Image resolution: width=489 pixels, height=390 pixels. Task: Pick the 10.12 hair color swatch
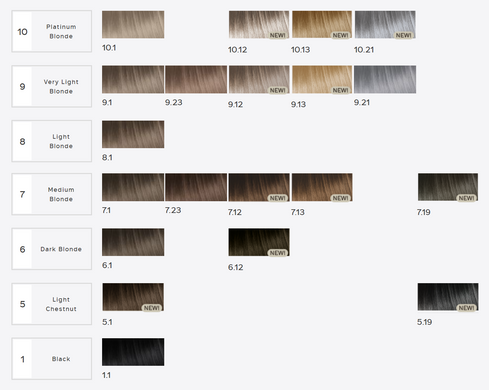pyautogui.click(x=259, y=24)
